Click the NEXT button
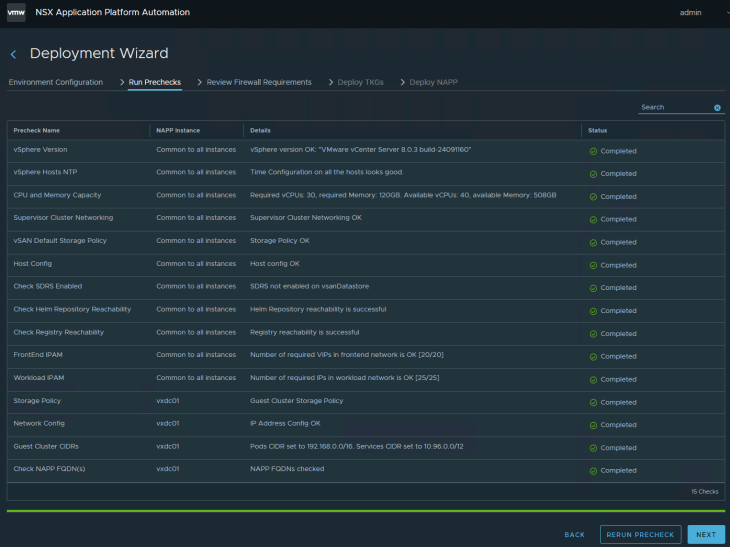The image size is (730, 547). pyautogui.click(x=706, y=535)
